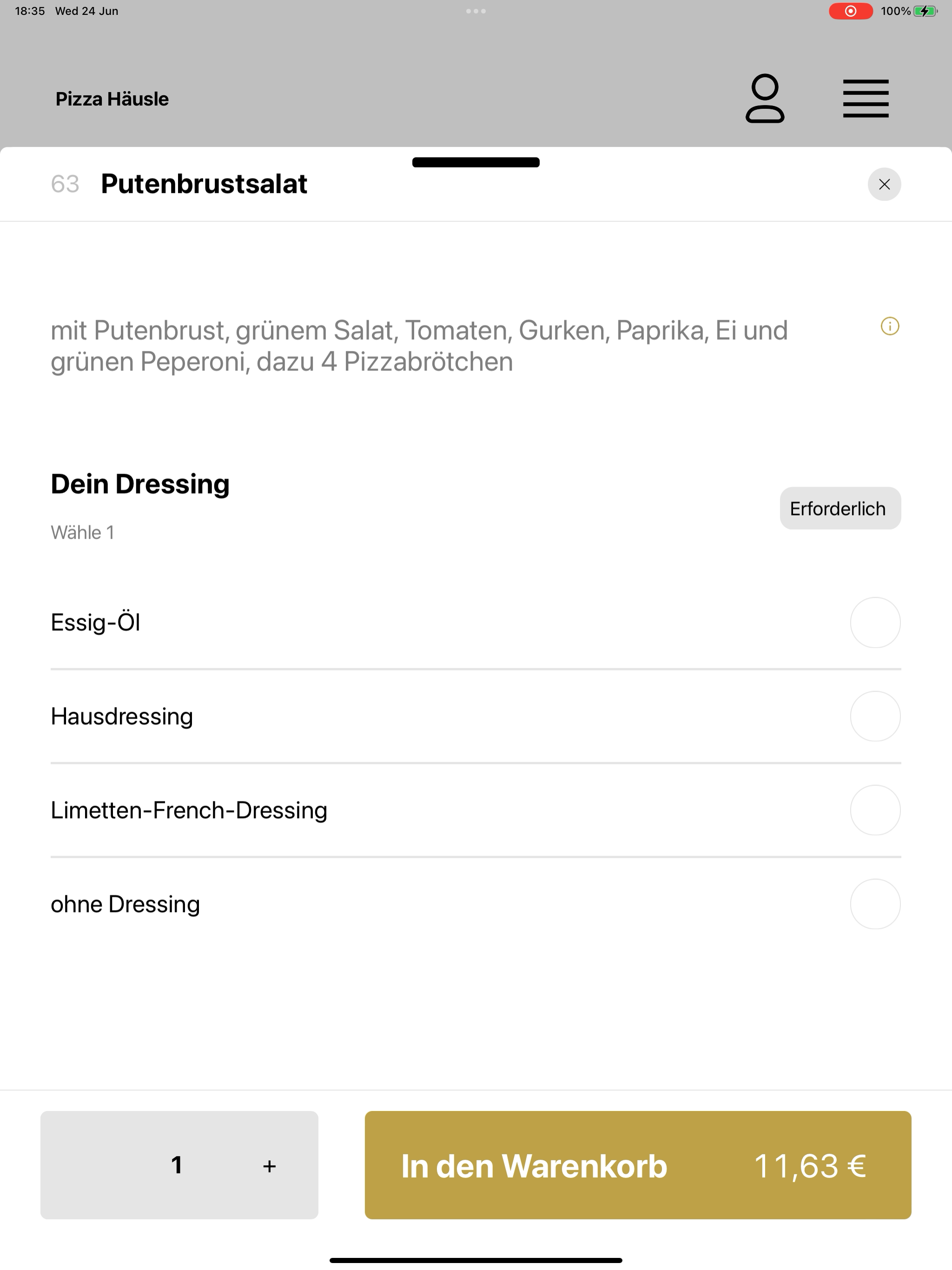Pick the ohne Dressing radio button

coord(875,904)
